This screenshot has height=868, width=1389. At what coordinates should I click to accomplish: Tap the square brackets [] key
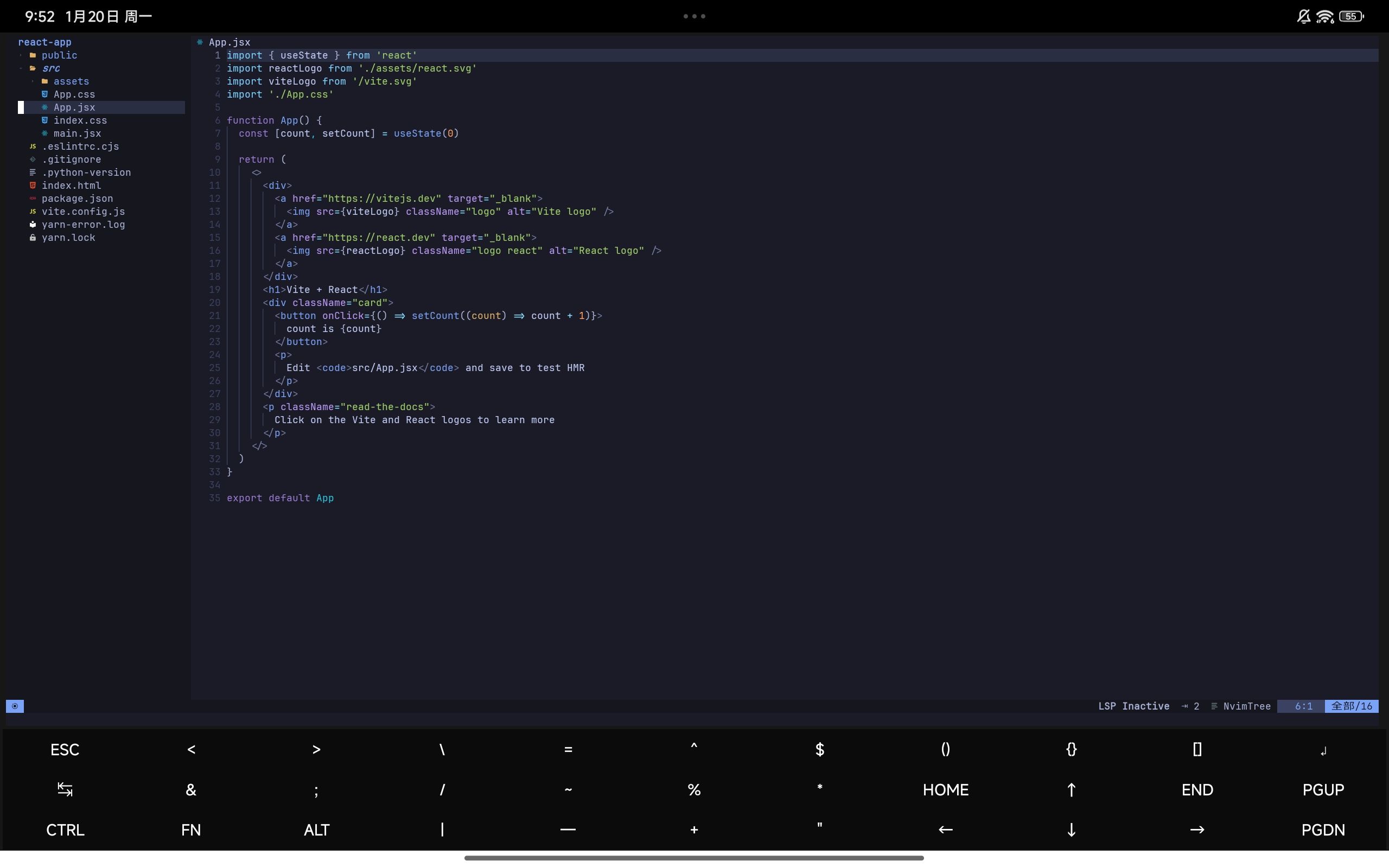[1197, 749]
